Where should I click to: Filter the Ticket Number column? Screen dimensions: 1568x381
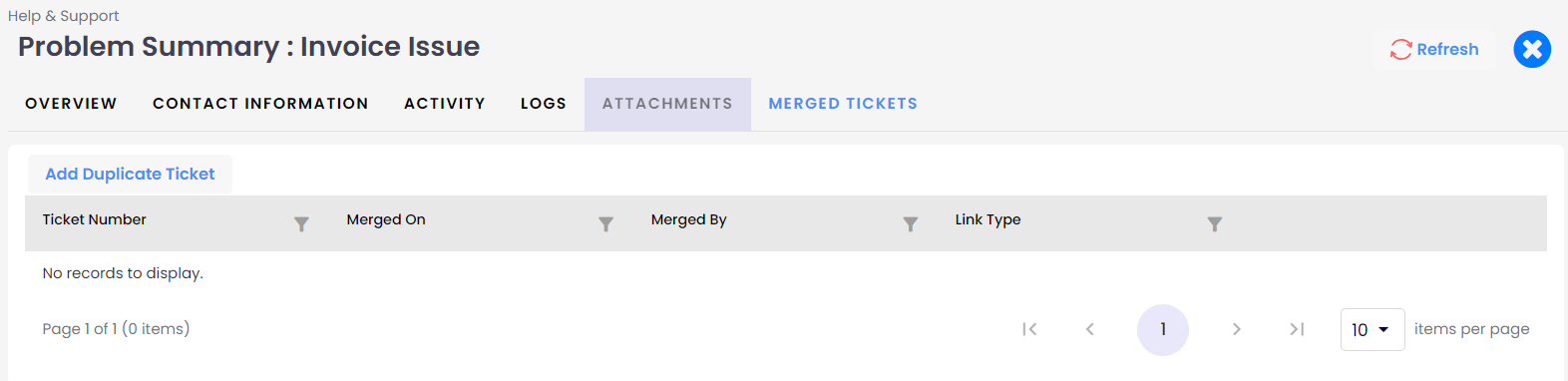301,224
